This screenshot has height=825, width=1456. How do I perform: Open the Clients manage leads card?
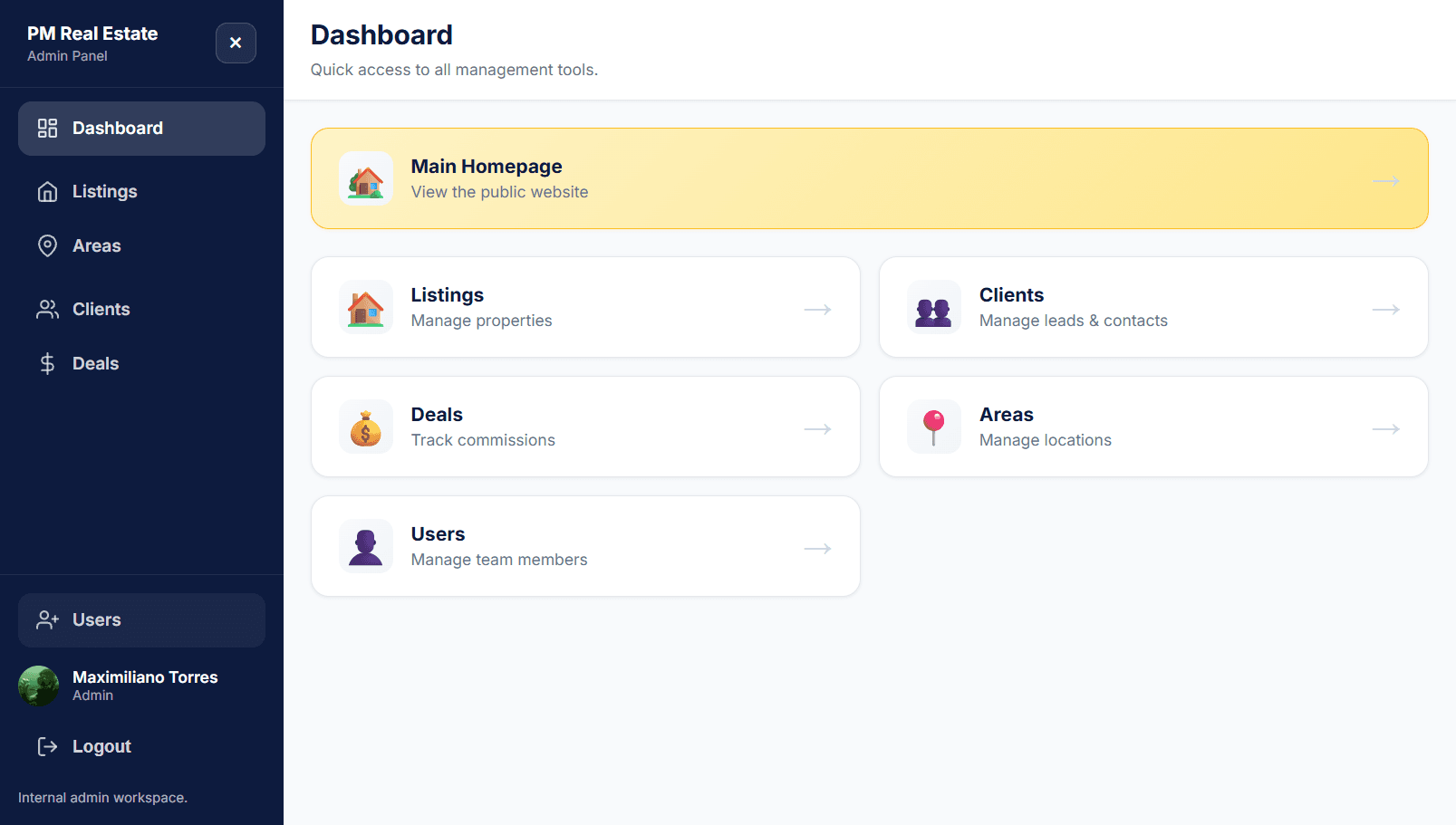point(1152,308)
